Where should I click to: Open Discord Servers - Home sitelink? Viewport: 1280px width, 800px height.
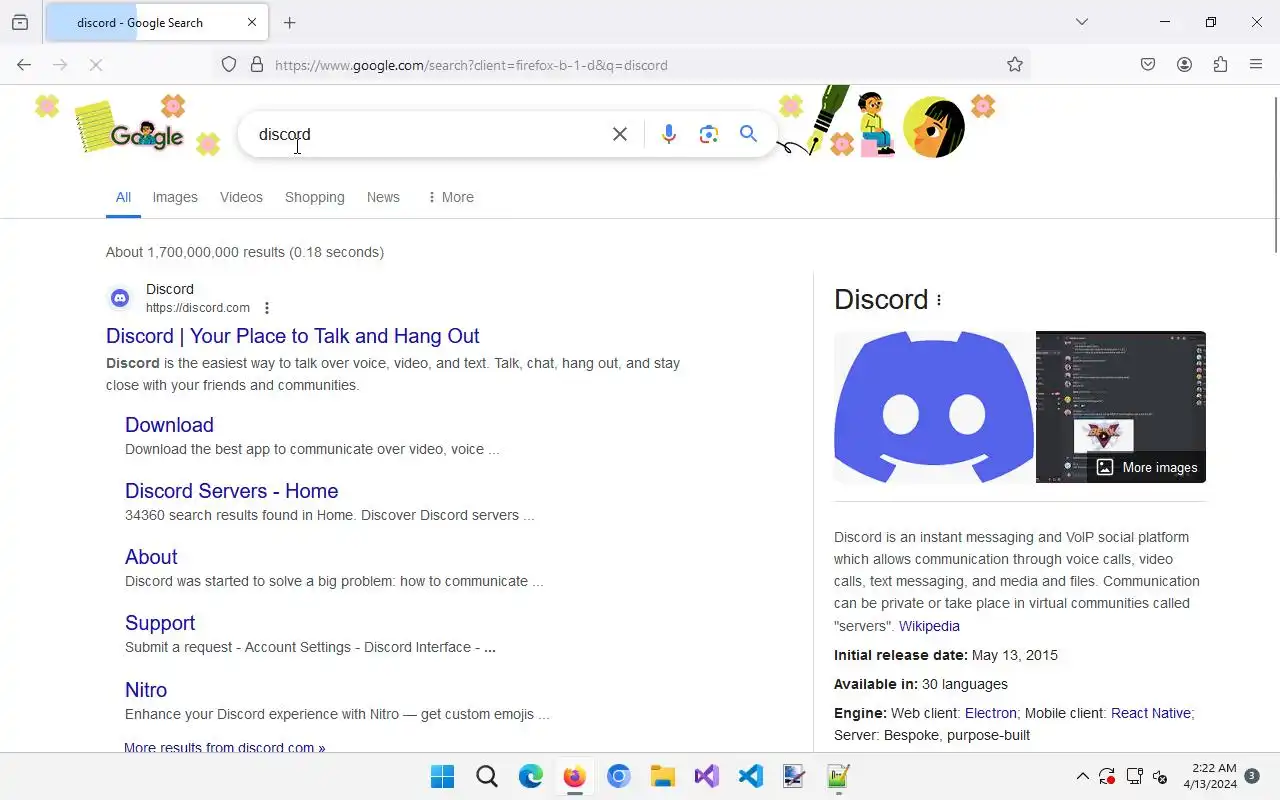pyautogui.click(x=232, y=491)
